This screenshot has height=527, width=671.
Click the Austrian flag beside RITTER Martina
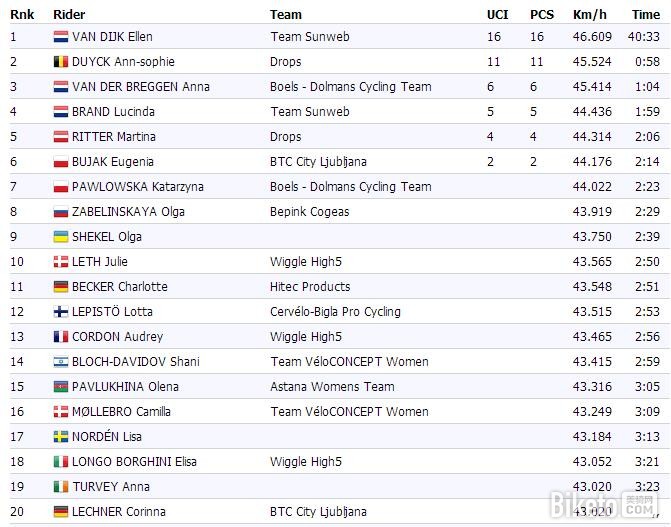(60, 137)
